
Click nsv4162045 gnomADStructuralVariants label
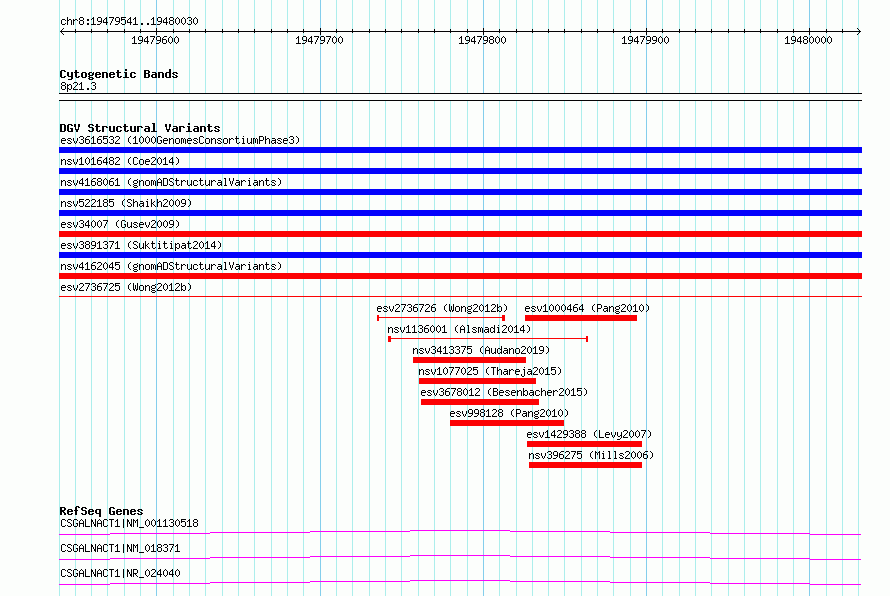click(171, 266)
